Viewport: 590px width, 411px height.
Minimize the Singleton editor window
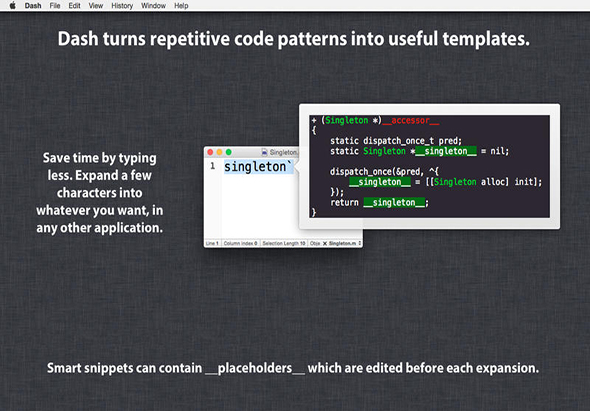(x=219, y=152)
